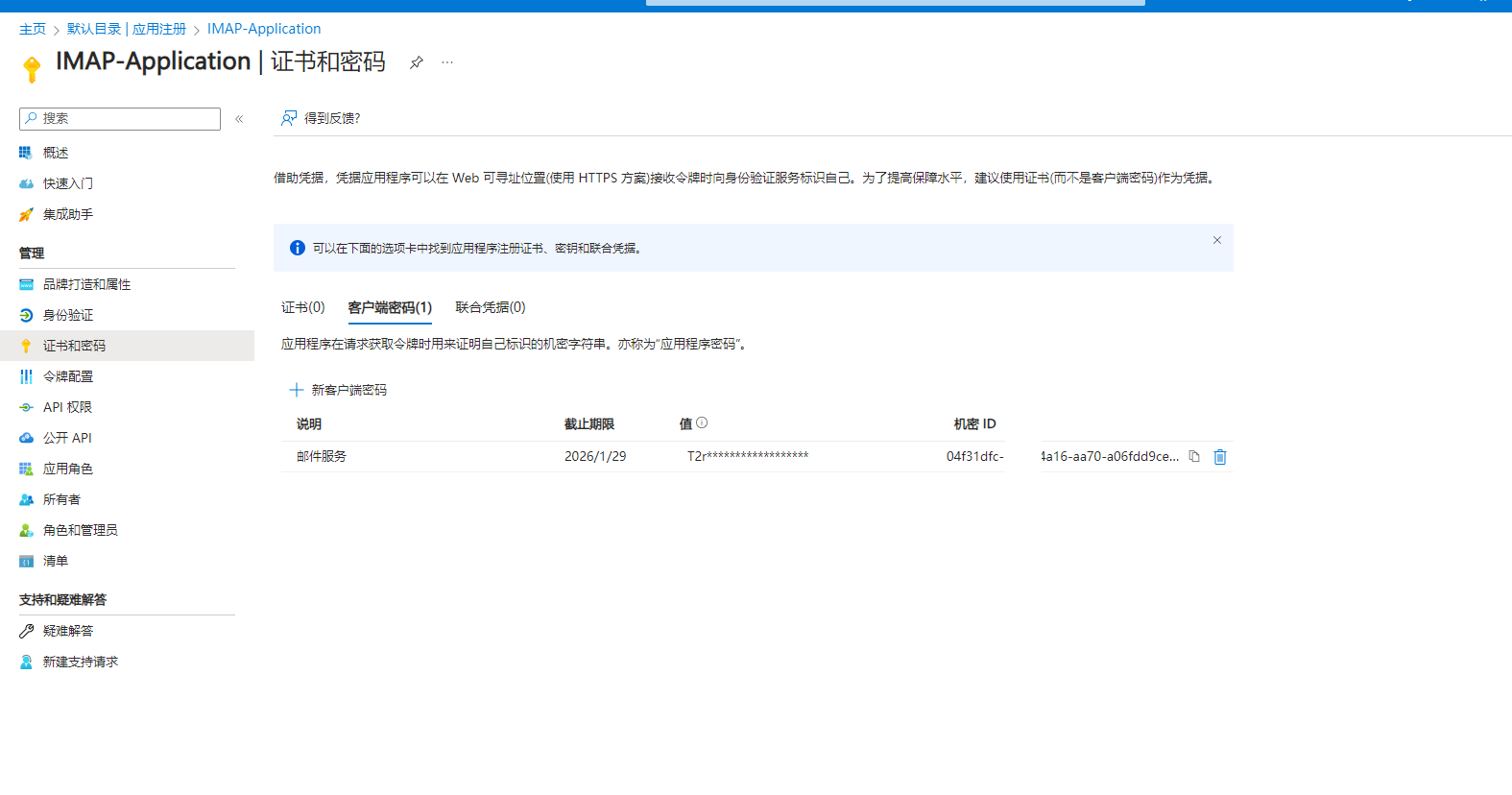Click the 身份验证 circular arrow icon
The height and width of the screenshot is (795, 1512).
pos(26,315)
